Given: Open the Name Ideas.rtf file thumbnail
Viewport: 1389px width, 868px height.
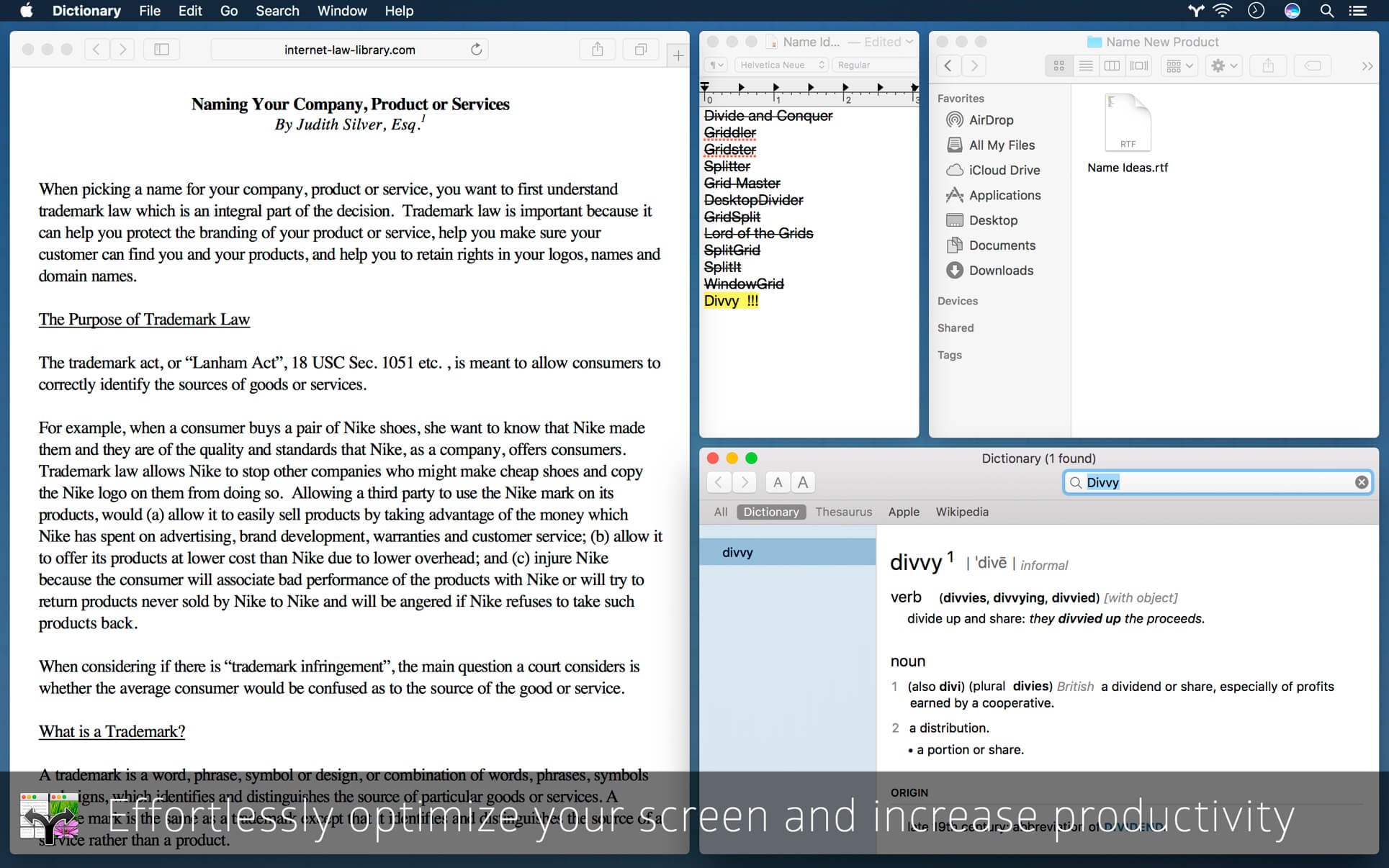Looking at the screenshot, I should pyautogui.click(x=1128, y=123).
